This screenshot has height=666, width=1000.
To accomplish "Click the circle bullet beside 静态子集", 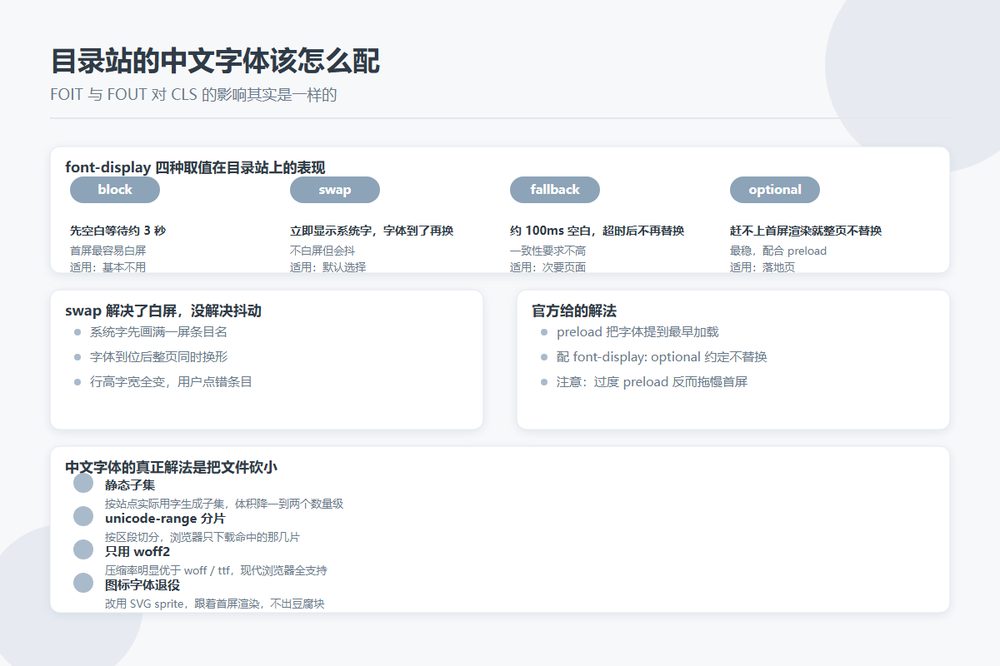I will tap(83, 483).
